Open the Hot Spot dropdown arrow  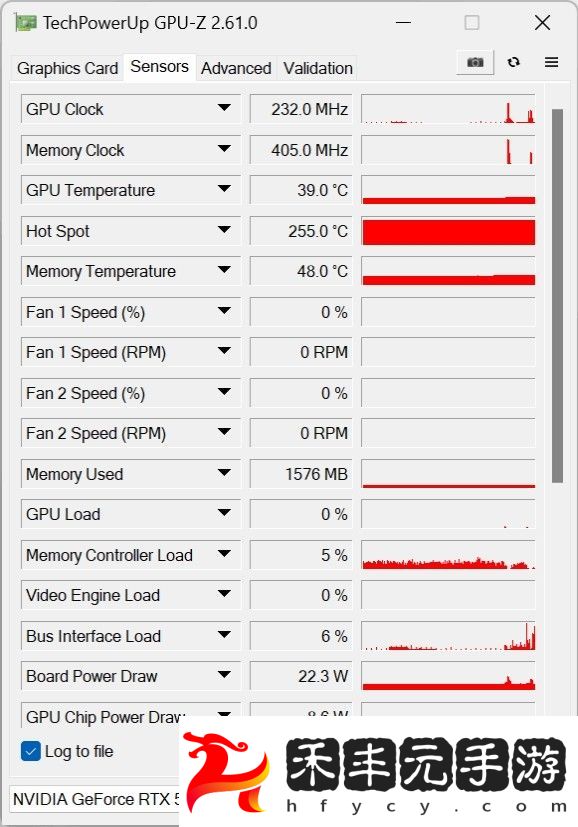click(224, 230)
